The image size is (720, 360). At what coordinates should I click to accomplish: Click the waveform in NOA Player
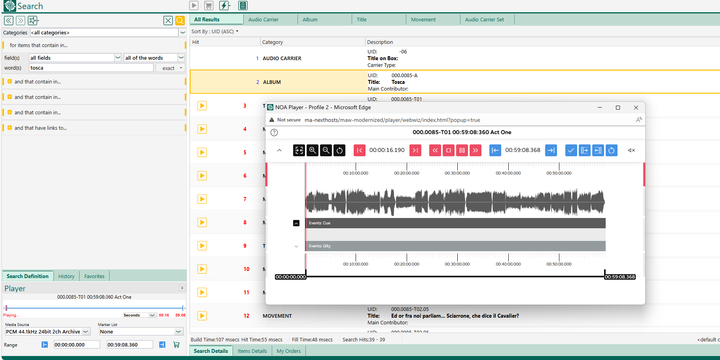click(455, 202)
